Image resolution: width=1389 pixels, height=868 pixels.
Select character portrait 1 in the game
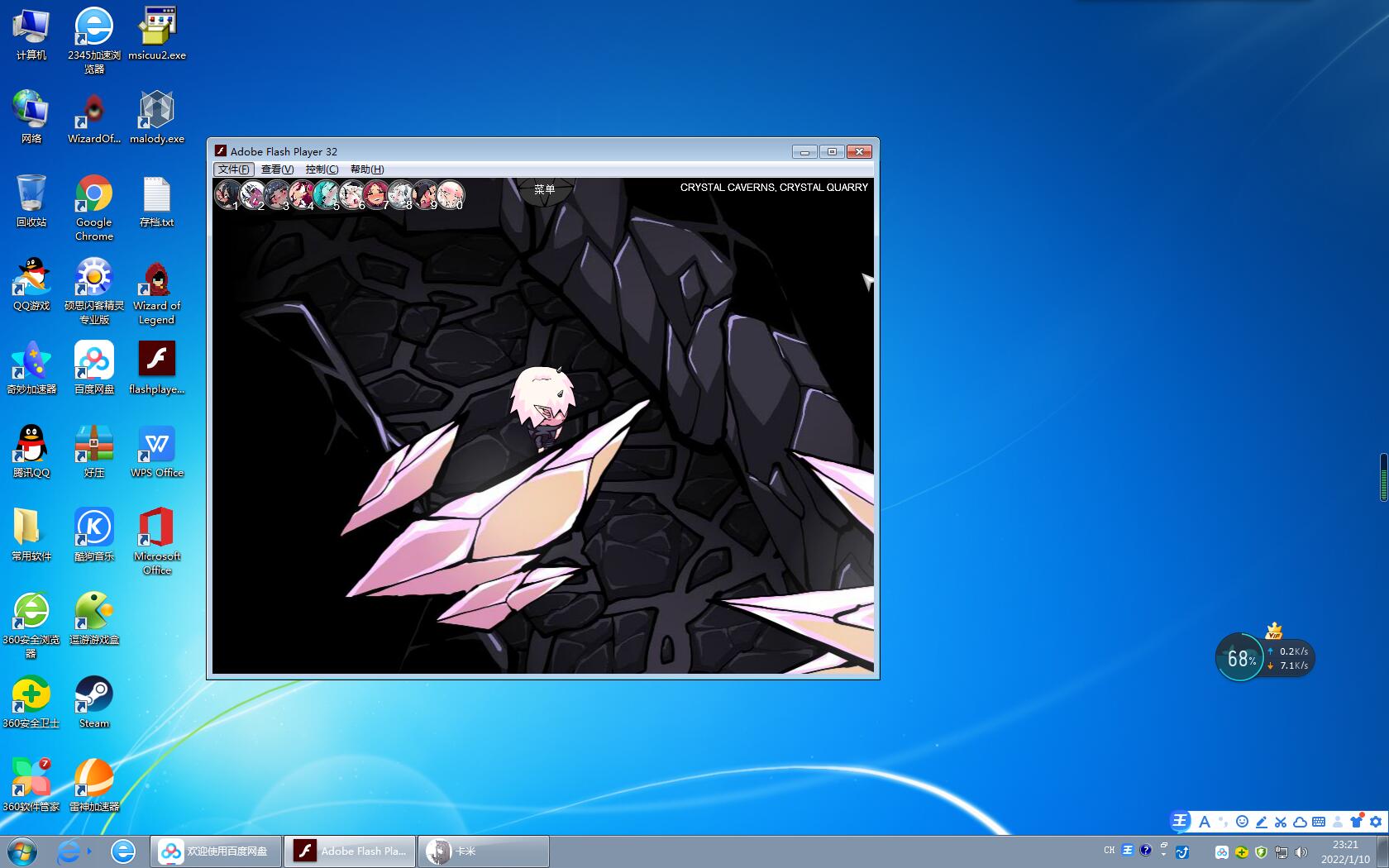(227, 193)
